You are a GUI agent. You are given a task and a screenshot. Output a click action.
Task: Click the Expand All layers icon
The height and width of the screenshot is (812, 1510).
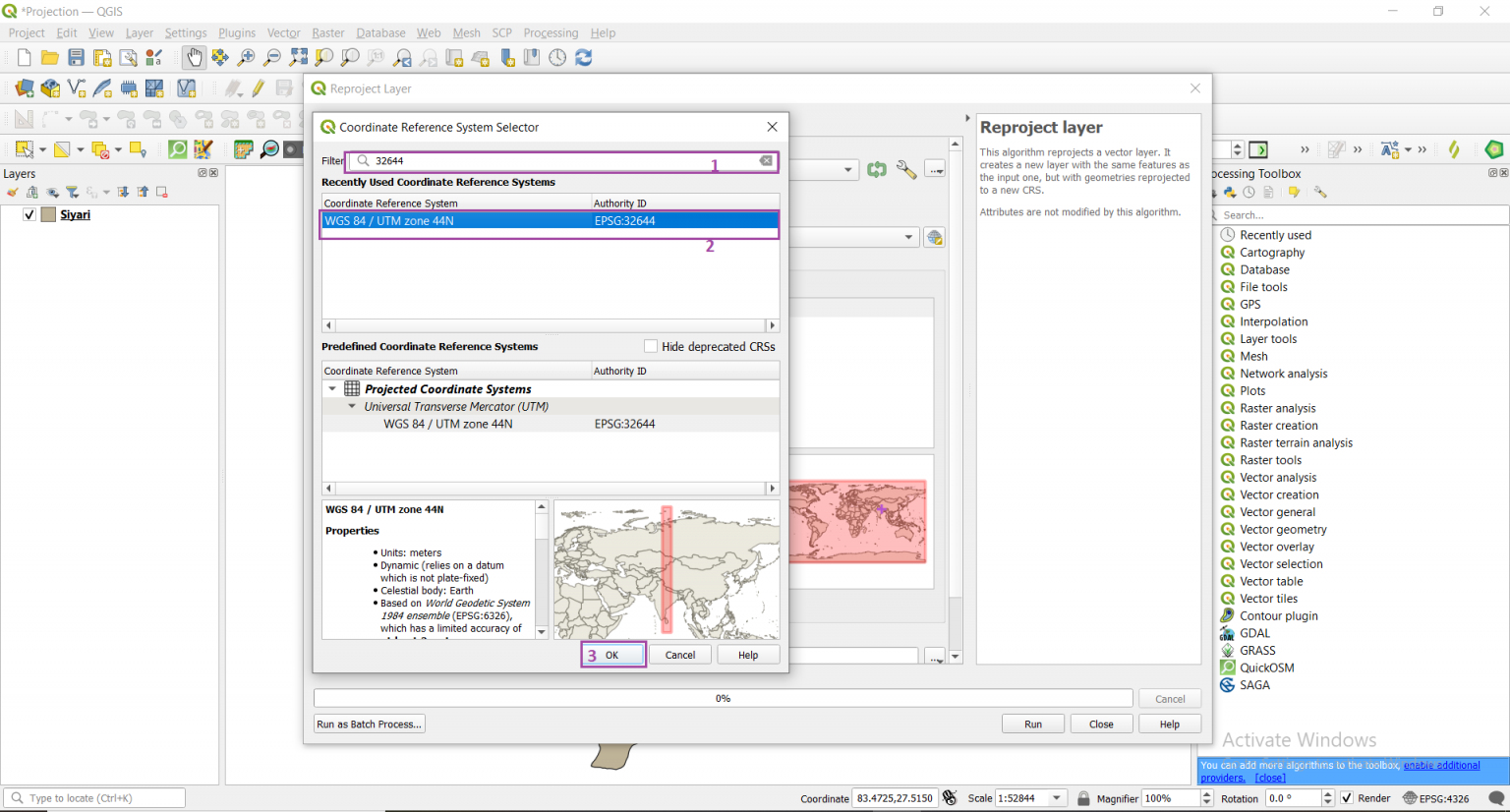coord(123,192)
